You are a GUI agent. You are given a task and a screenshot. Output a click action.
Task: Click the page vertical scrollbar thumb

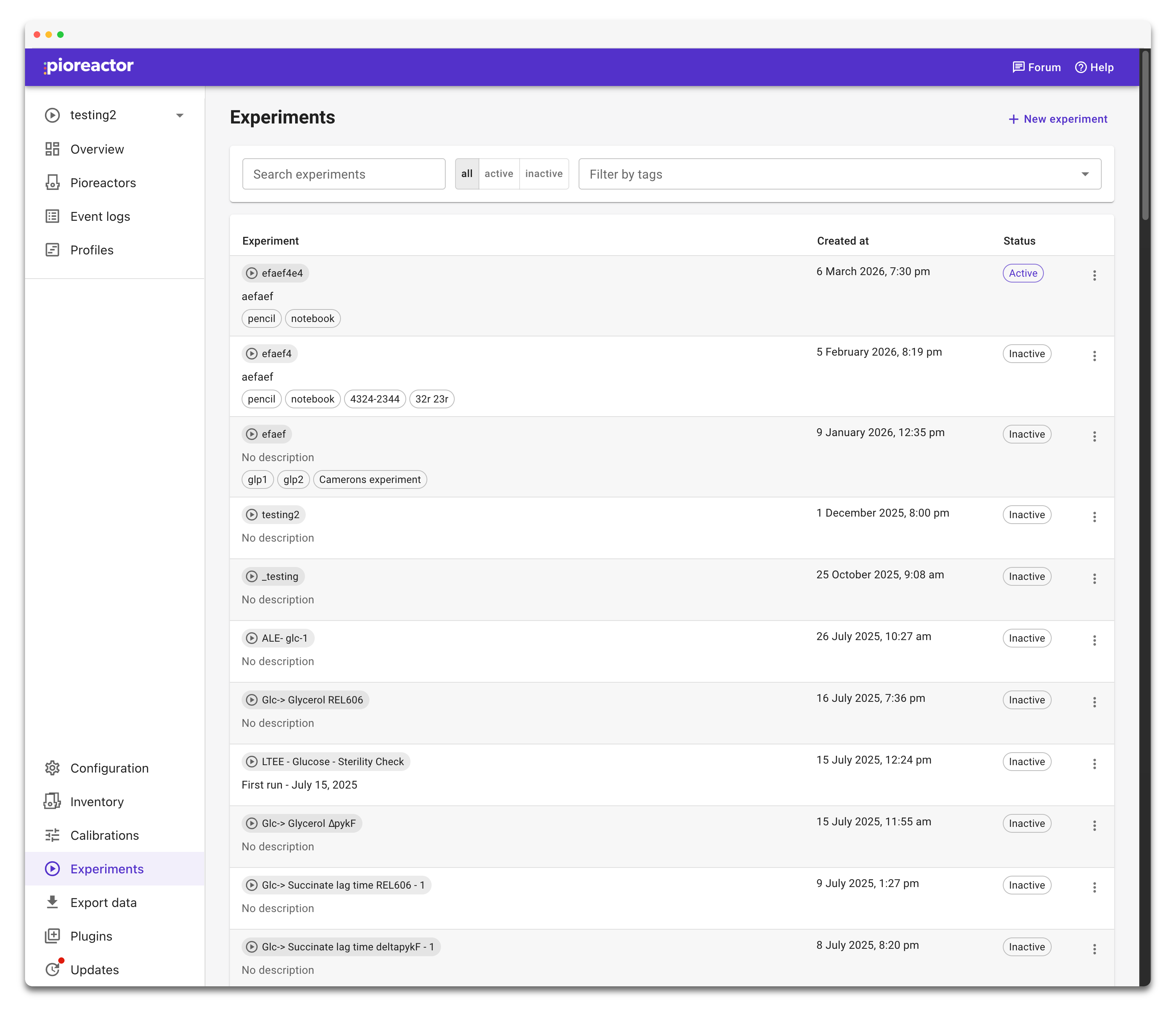point(1146,136)
